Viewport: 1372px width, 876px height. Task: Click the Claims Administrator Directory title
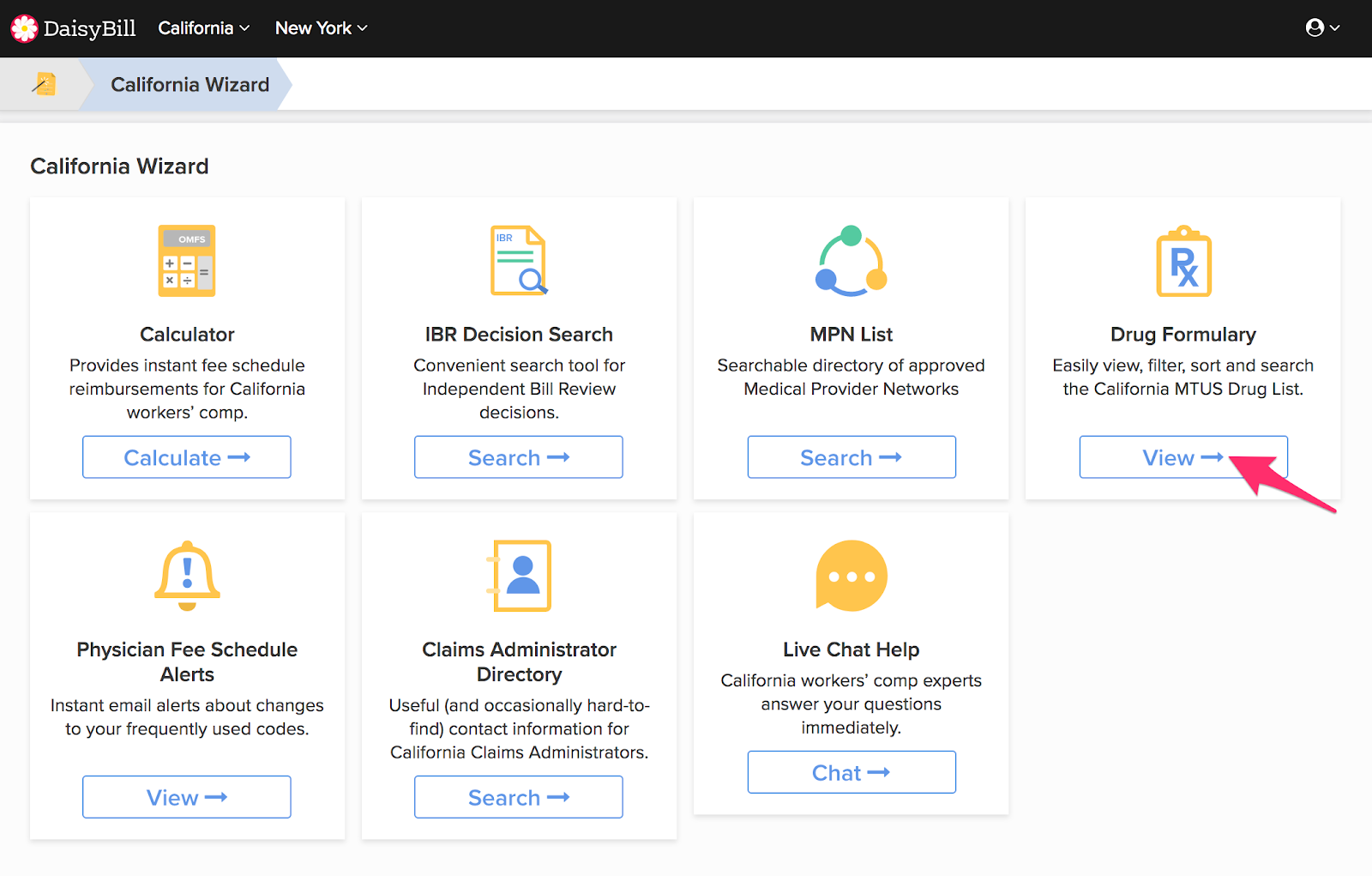519,662
